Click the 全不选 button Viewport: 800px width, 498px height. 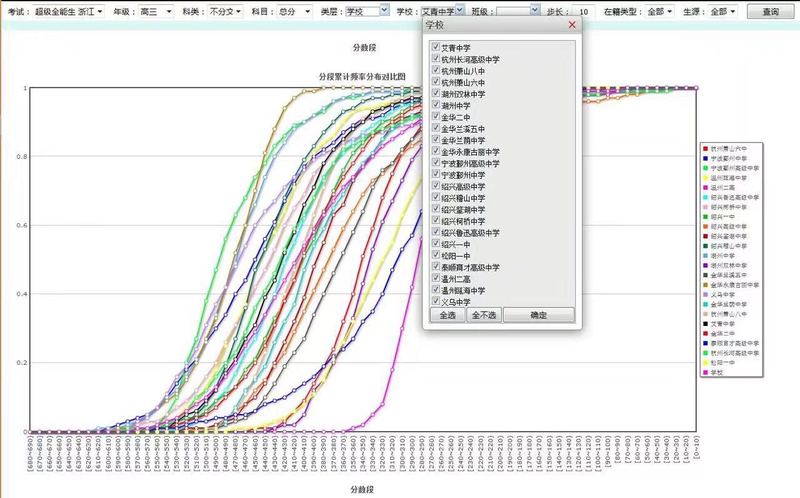(484, 315)
